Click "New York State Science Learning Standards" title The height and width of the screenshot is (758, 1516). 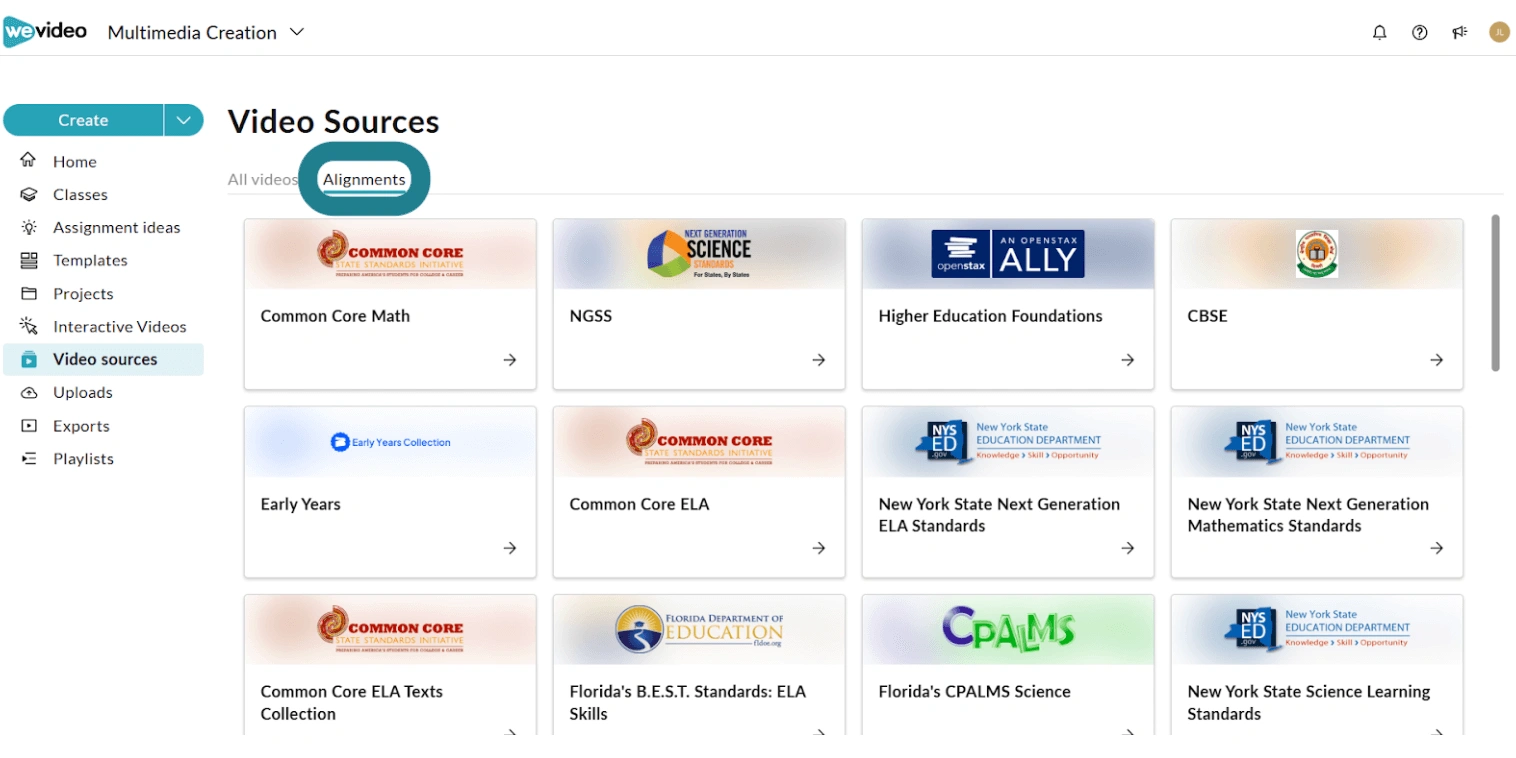point(1308,702)
